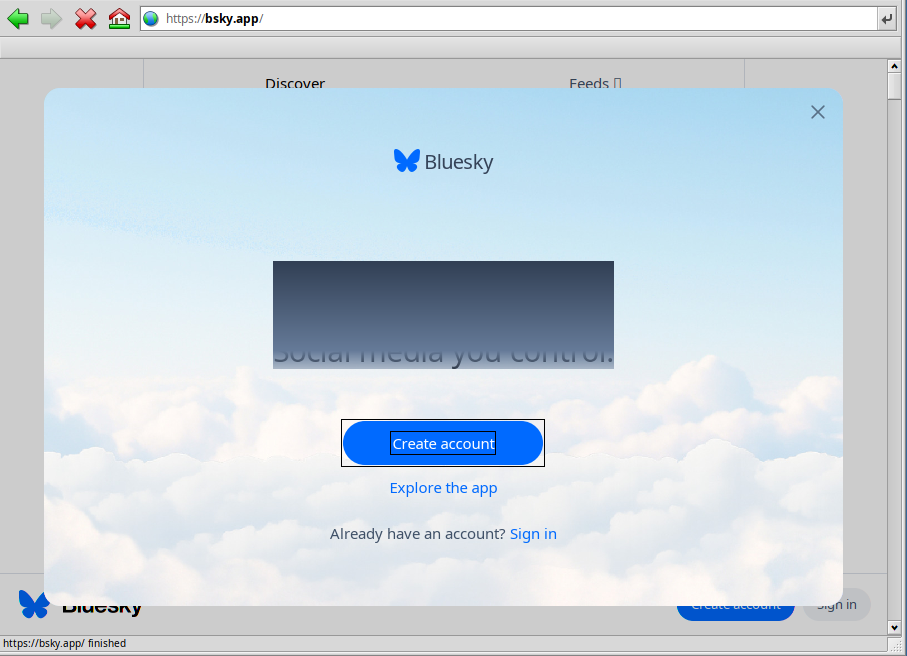Focus the bsky.app URL address field
This screenshot has width=907, height=656.
500,18
